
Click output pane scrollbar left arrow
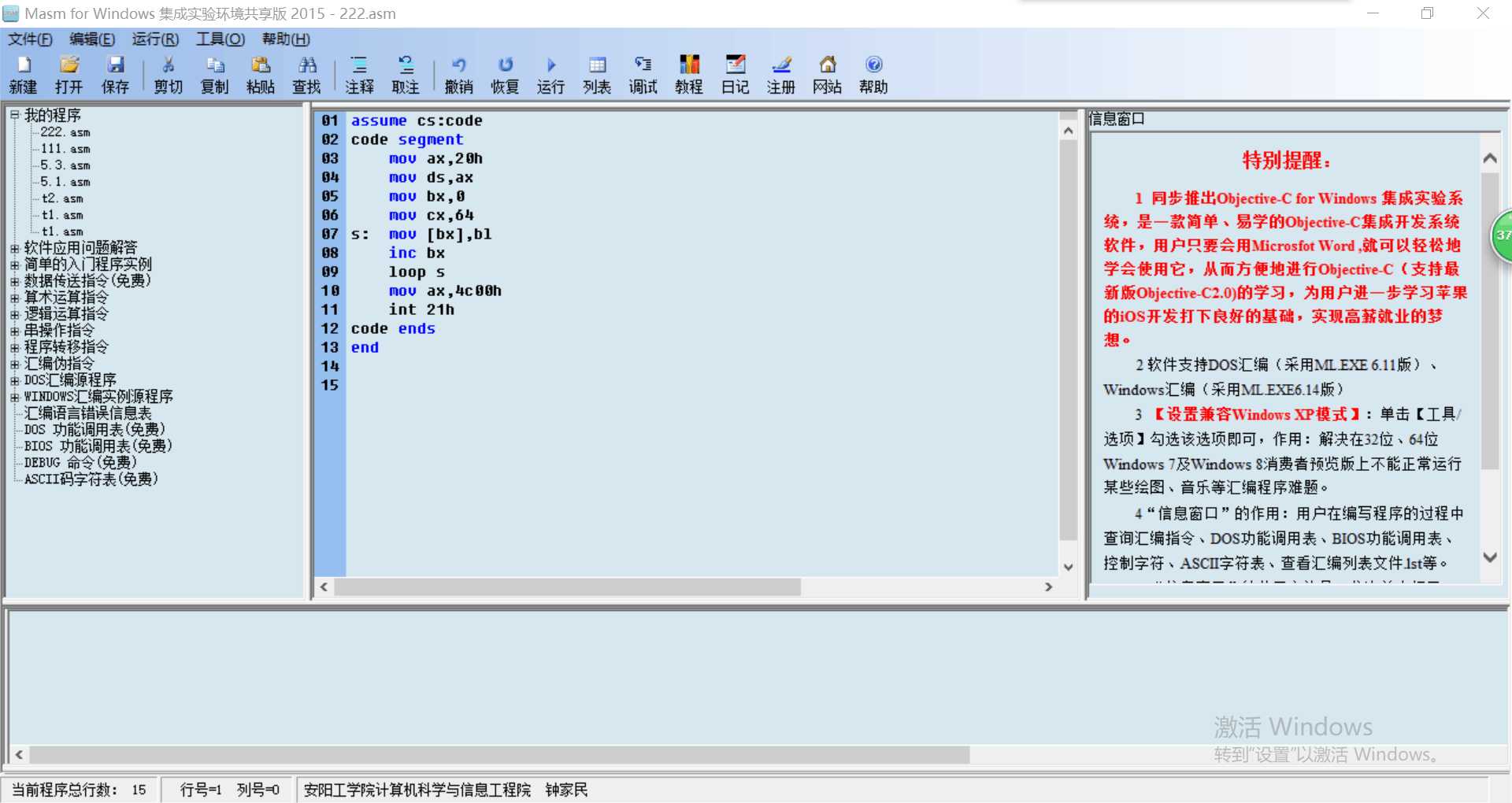(19, 755)
